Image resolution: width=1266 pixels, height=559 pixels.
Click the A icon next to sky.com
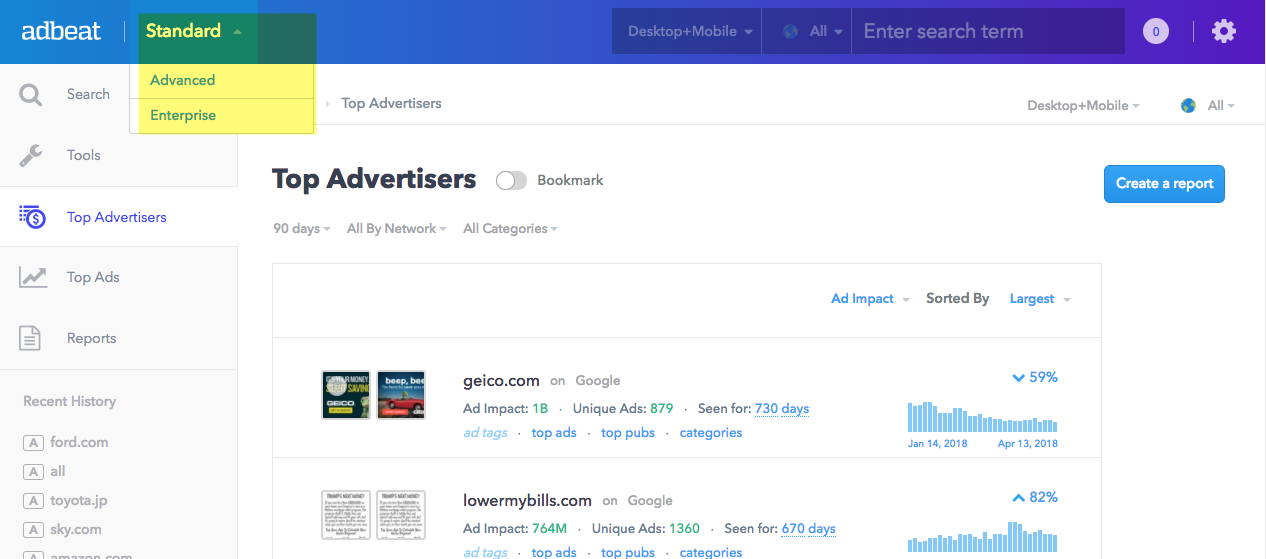33,530
